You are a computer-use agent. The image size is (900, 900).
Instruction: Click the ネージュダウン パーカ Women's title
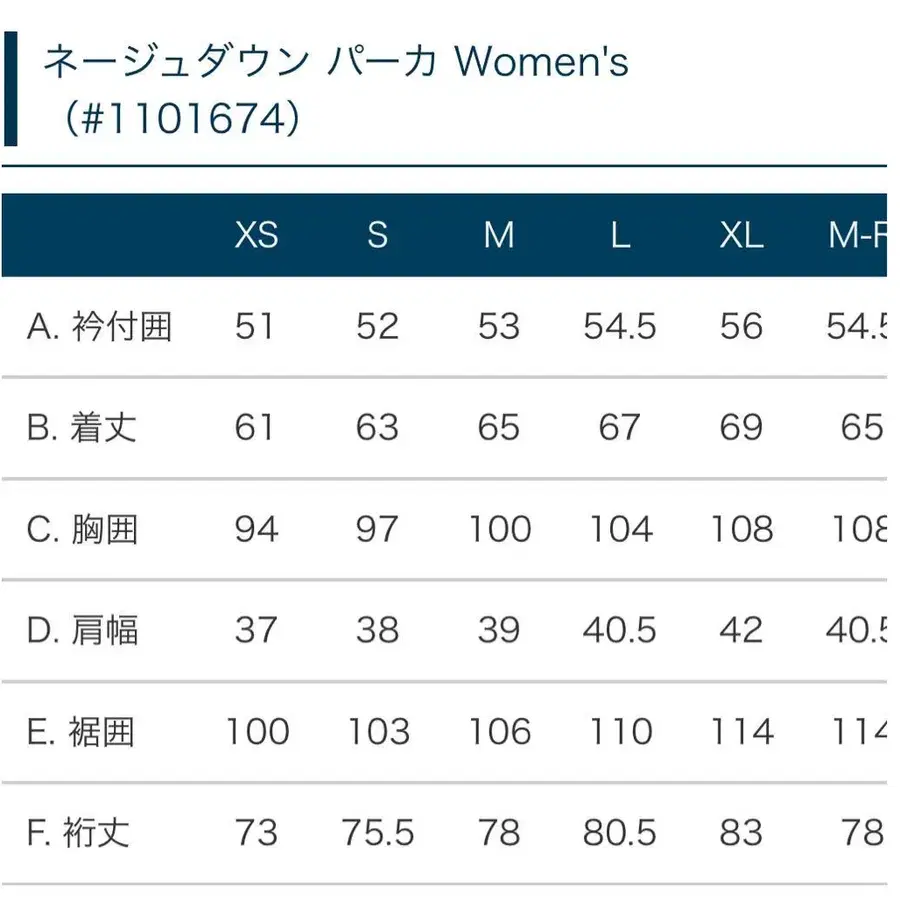[x=335, y=62]
